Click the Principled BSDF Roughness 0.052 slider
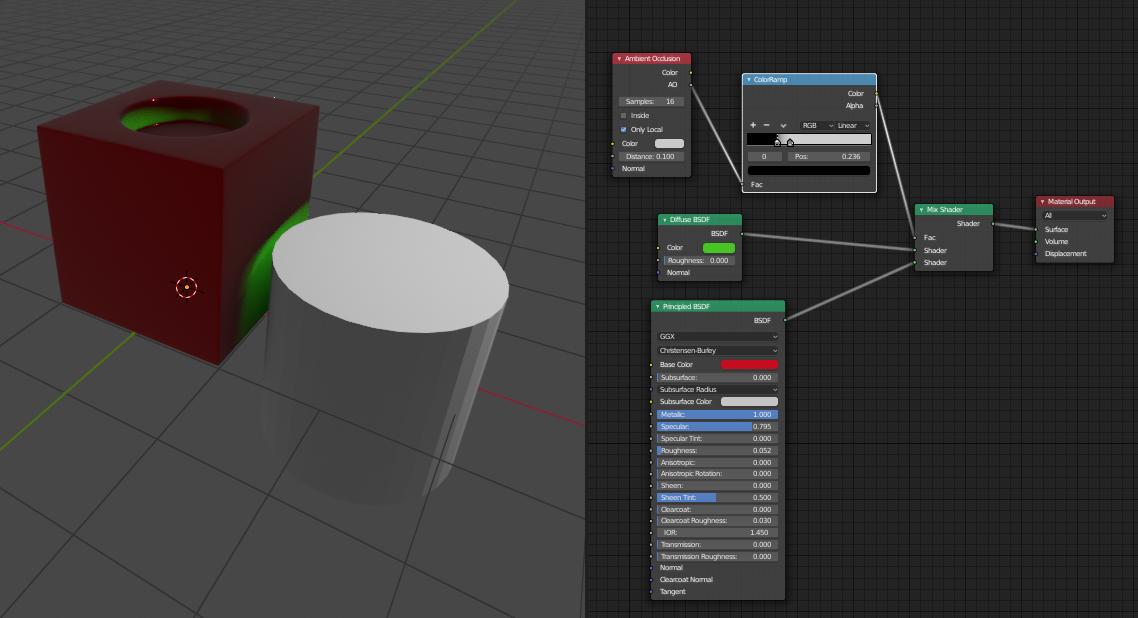 [717, 450]
